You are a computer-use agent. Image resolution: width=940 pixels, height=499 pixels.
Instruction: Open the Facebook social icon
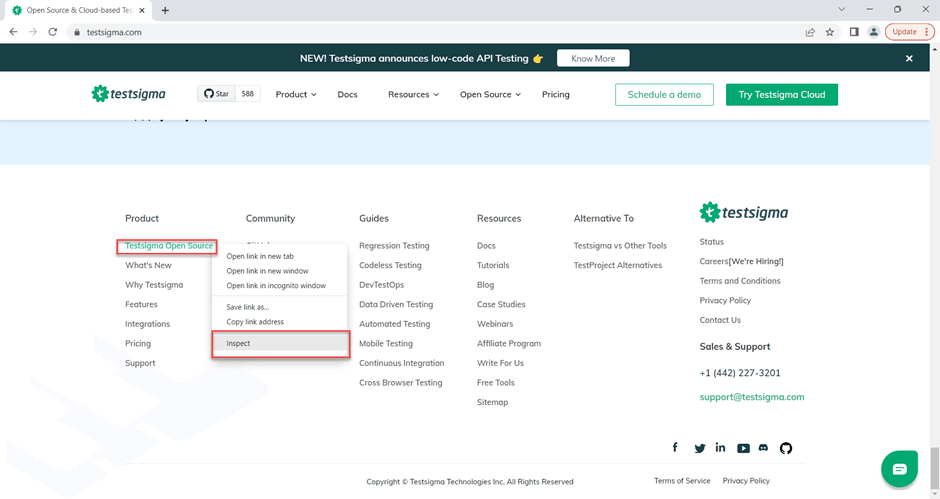tap(675, 447)
